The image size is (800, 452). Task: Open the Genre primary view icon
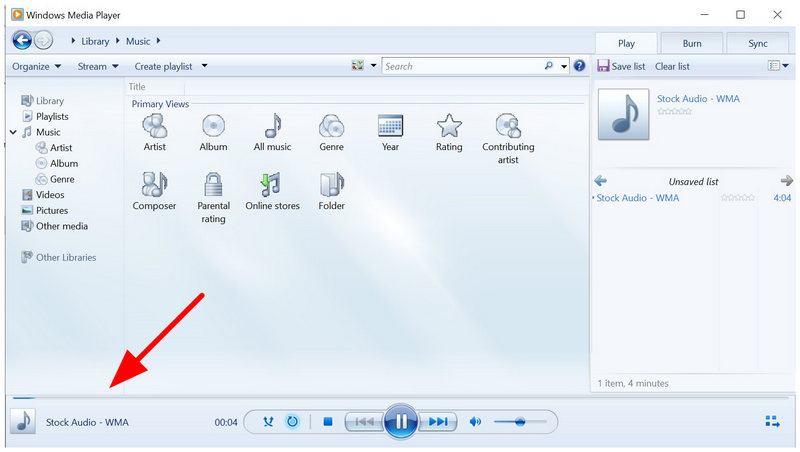(x=332, y=126)
